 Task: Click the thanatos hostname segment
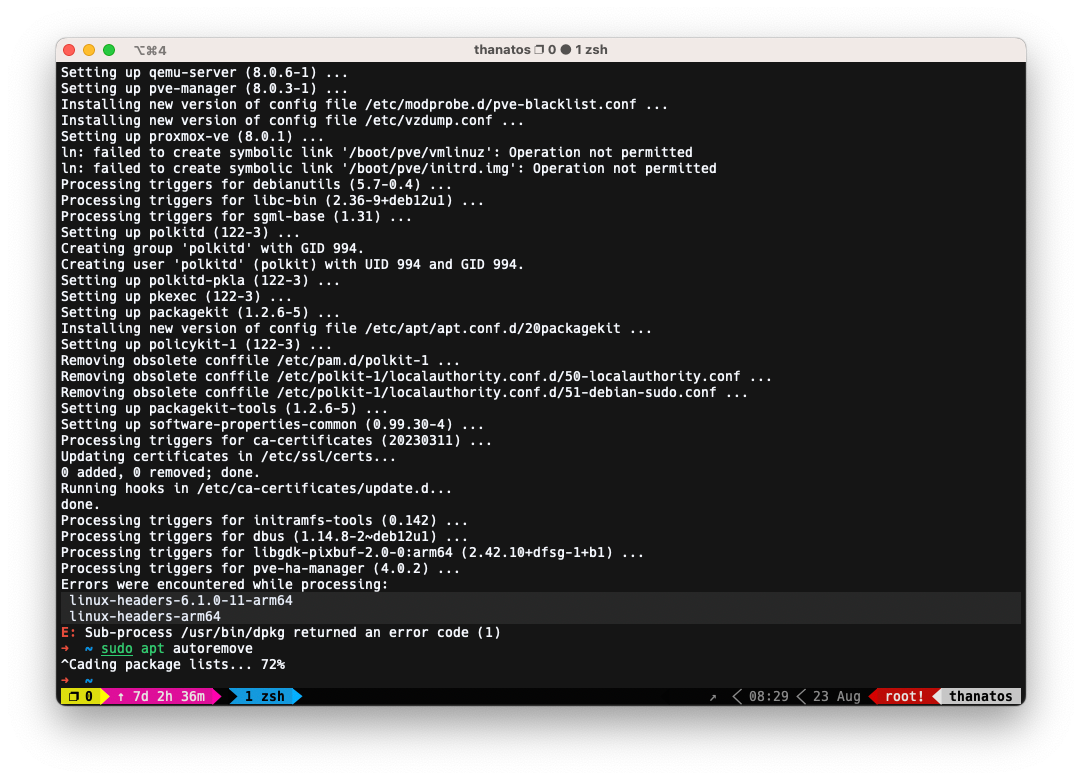pyautogui.click(x=980, y=696)
